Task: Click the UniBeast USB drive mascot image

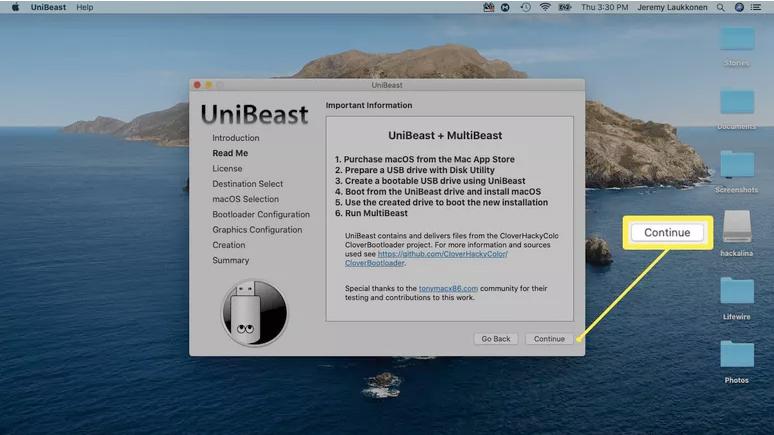Action: point(254,313)
